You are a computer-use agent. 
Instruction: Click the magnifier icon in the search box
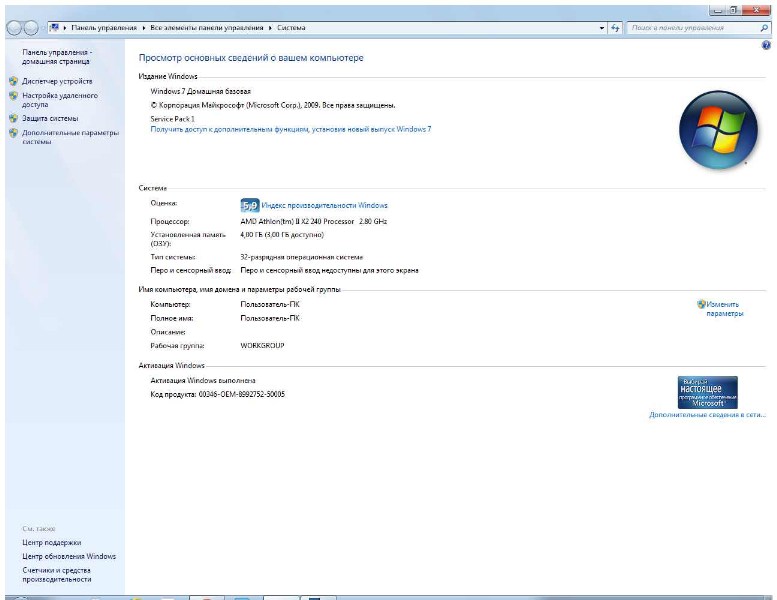(765, 28)
